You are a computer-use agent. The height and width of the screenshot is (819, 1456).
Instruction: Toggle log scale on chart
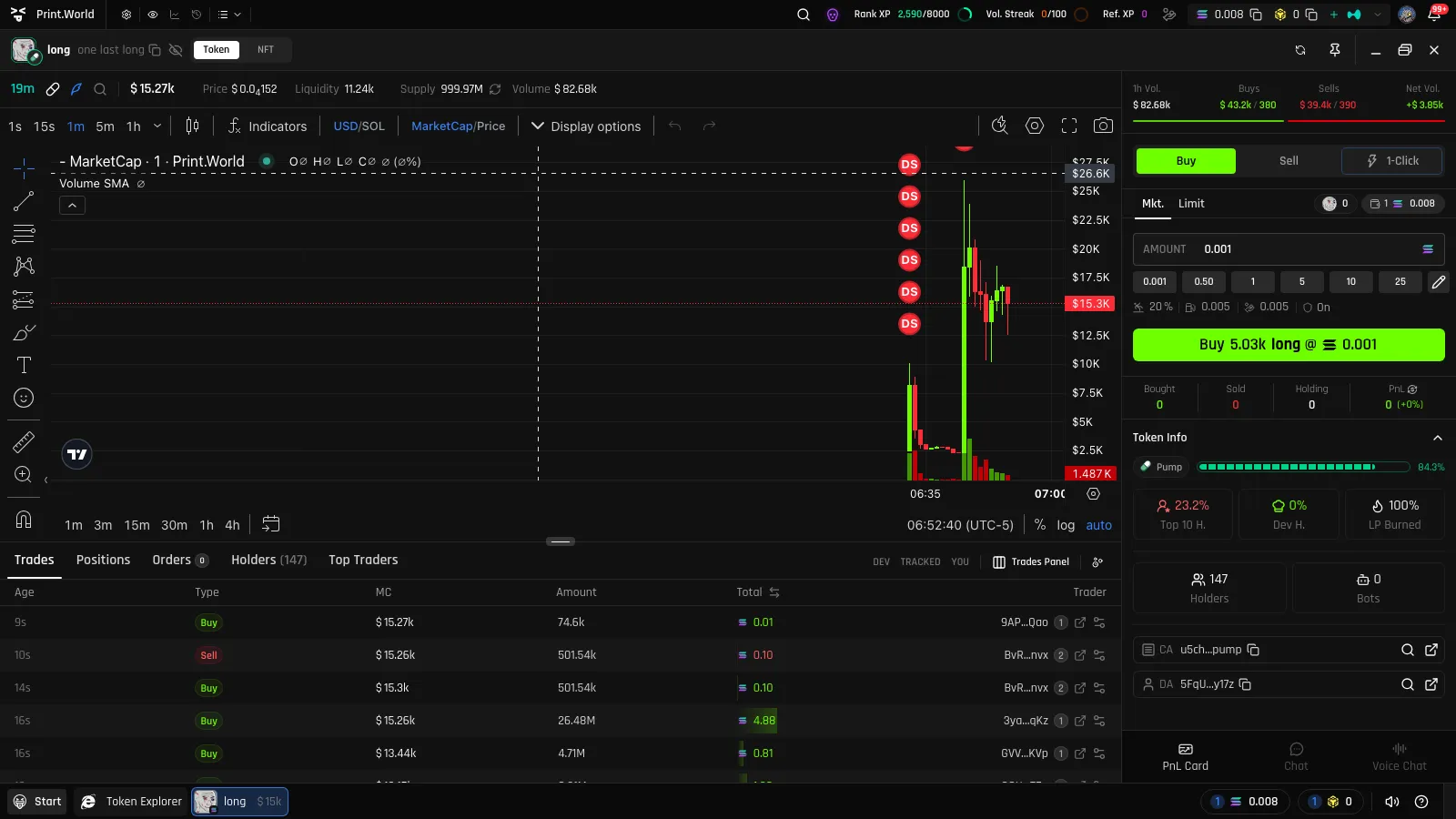(1066, 525)
